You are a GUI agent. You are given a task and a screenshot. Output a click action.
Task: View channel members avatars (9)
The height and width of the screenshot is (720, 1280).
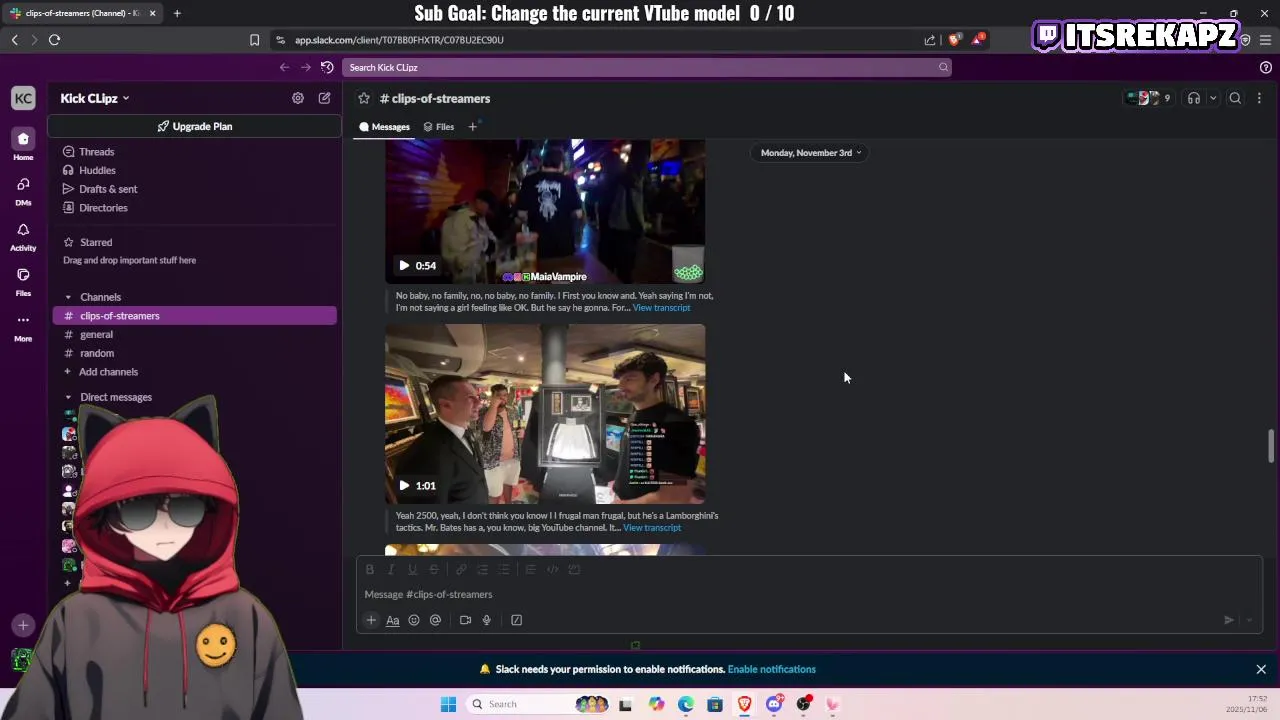pyautogui.click(x=1148, y=98)
